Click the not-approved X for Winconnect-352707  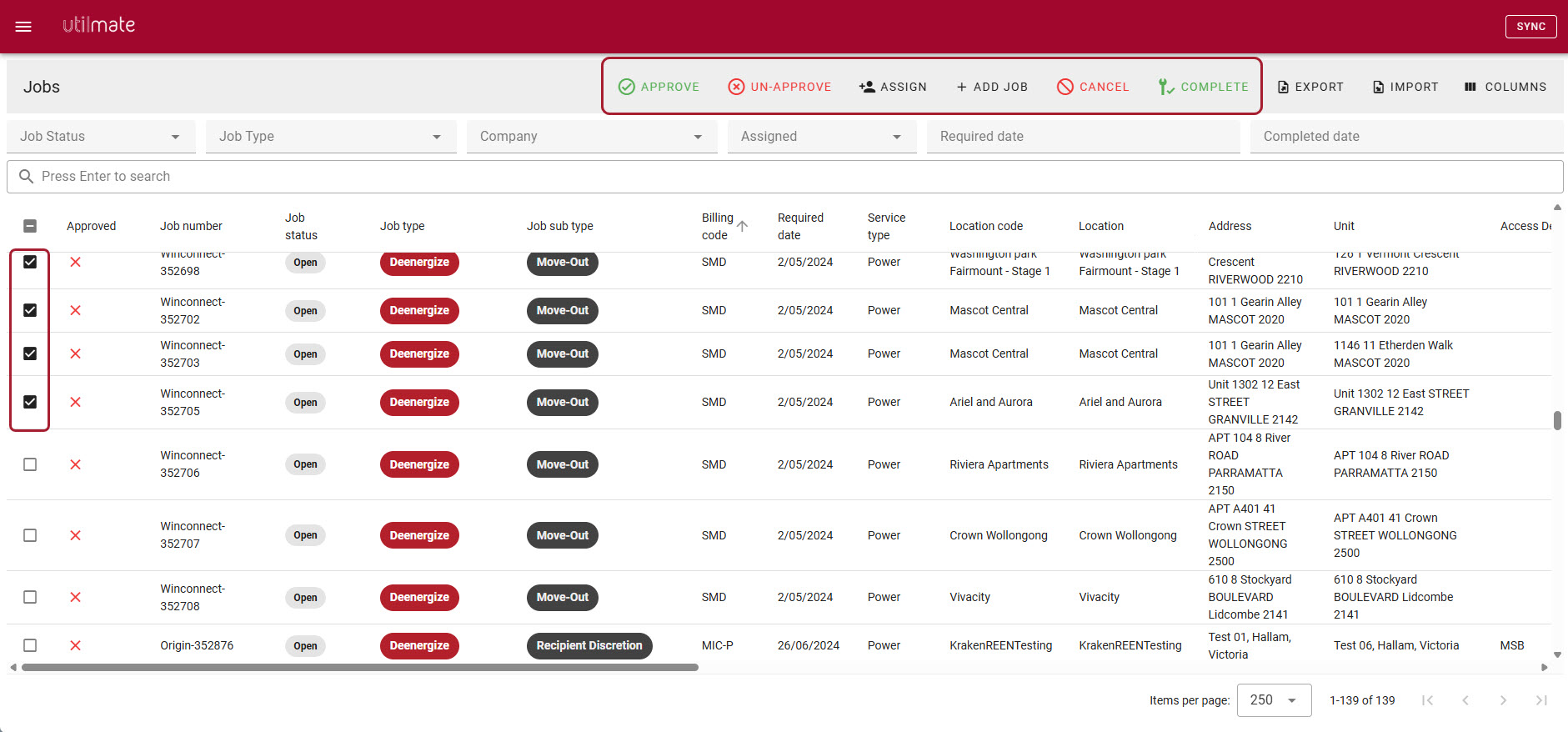point(75,535)
